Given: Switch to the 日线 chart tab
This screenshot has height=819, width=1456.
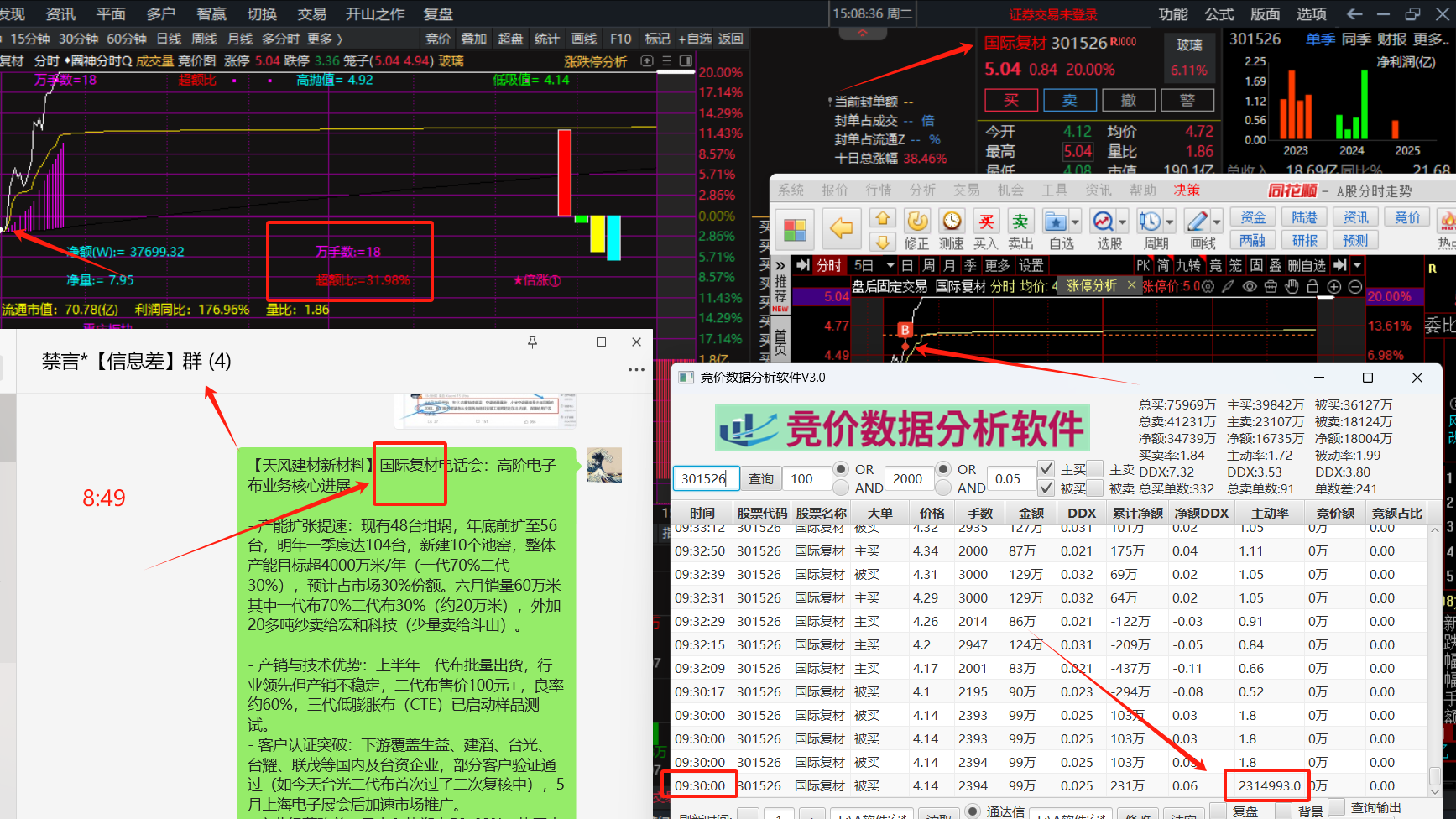Looking at the screenshot, I should click(x=169, y=39).
